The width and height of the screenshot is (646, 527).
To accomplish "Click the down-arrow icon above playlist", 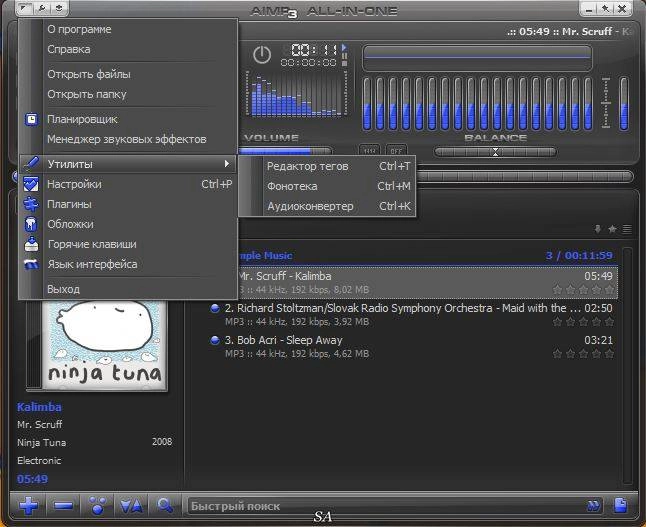I will 597,229.
